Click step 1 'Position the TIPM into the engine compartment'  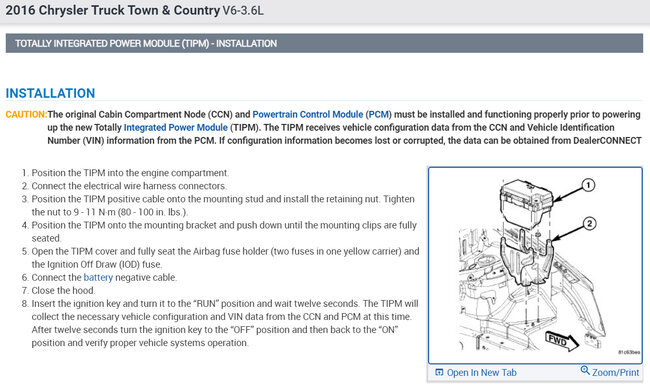point(130,173)
